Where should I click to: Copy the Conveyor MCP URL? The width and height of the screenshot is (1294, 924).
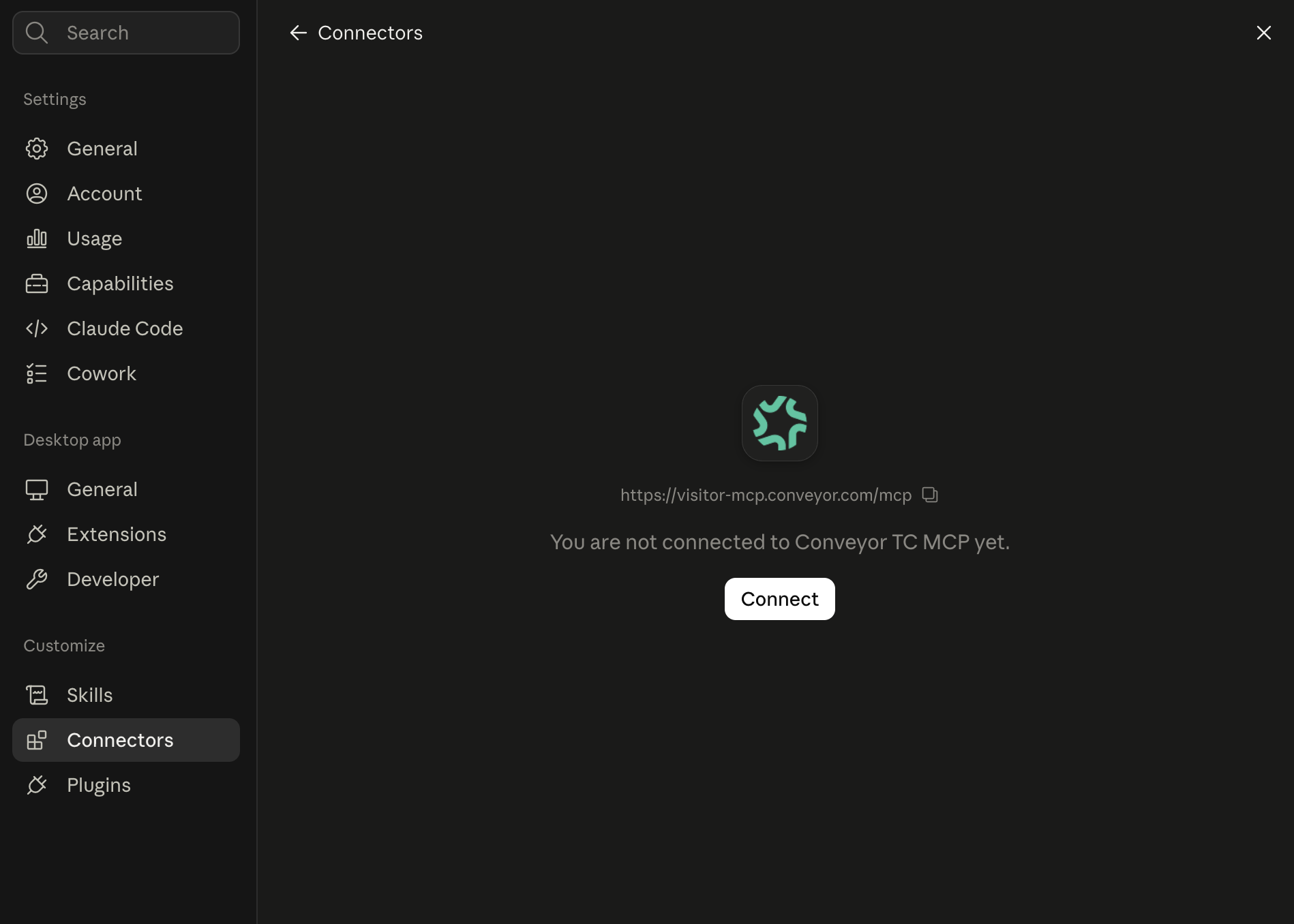pos(930,495)
